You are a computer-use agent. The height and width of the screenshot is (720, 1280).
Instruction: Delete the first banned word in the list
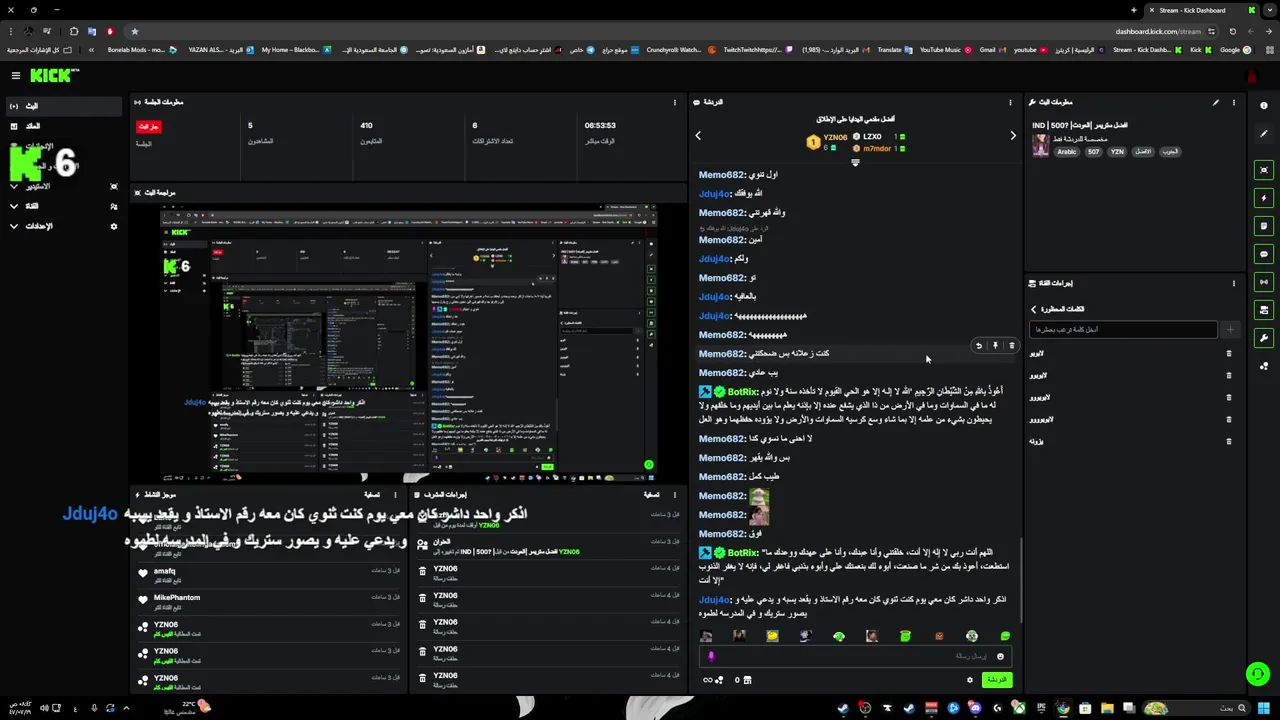(1229, 354)
